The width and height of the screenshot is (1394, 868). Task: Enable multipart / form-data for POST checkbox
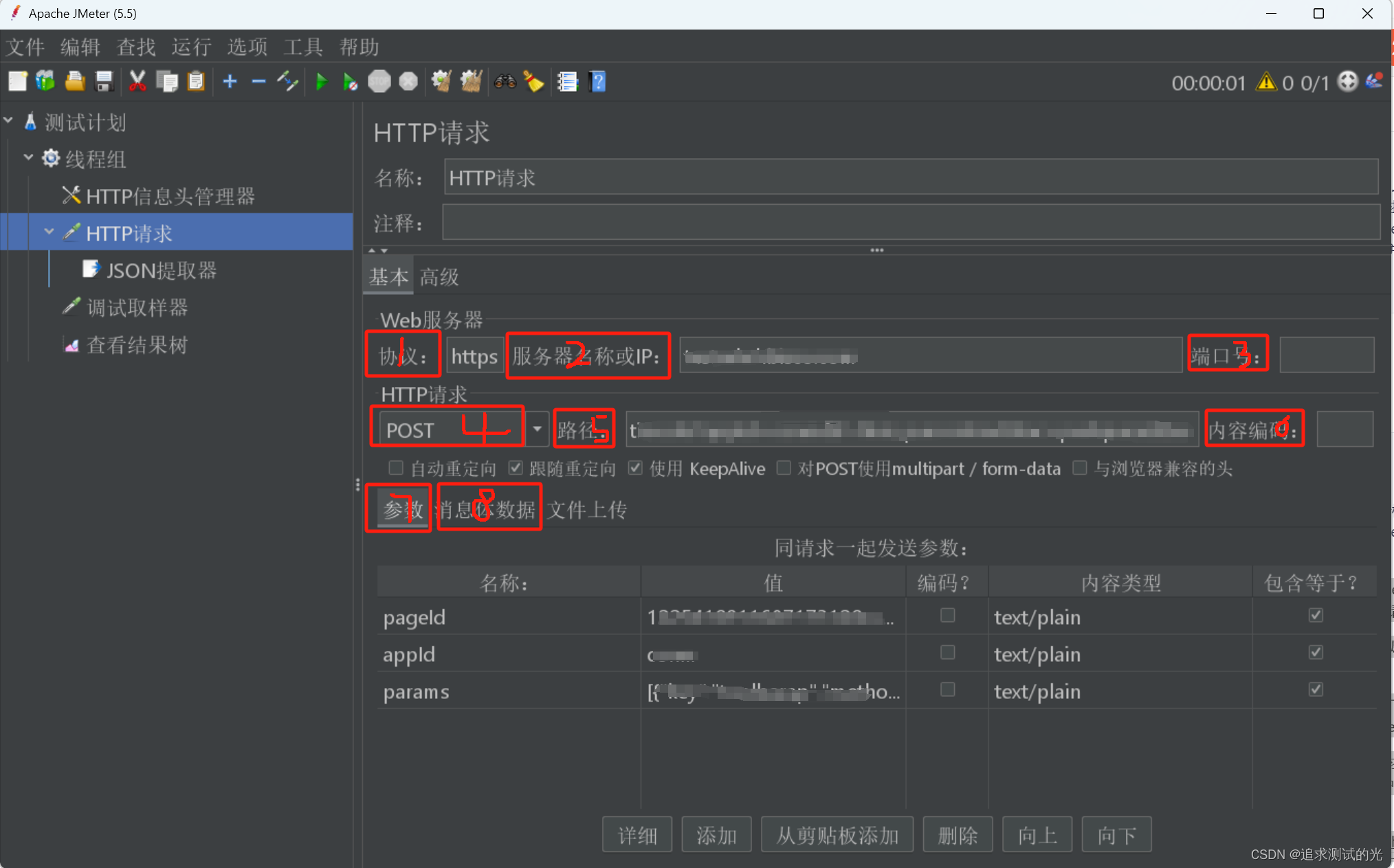point(783,468)
